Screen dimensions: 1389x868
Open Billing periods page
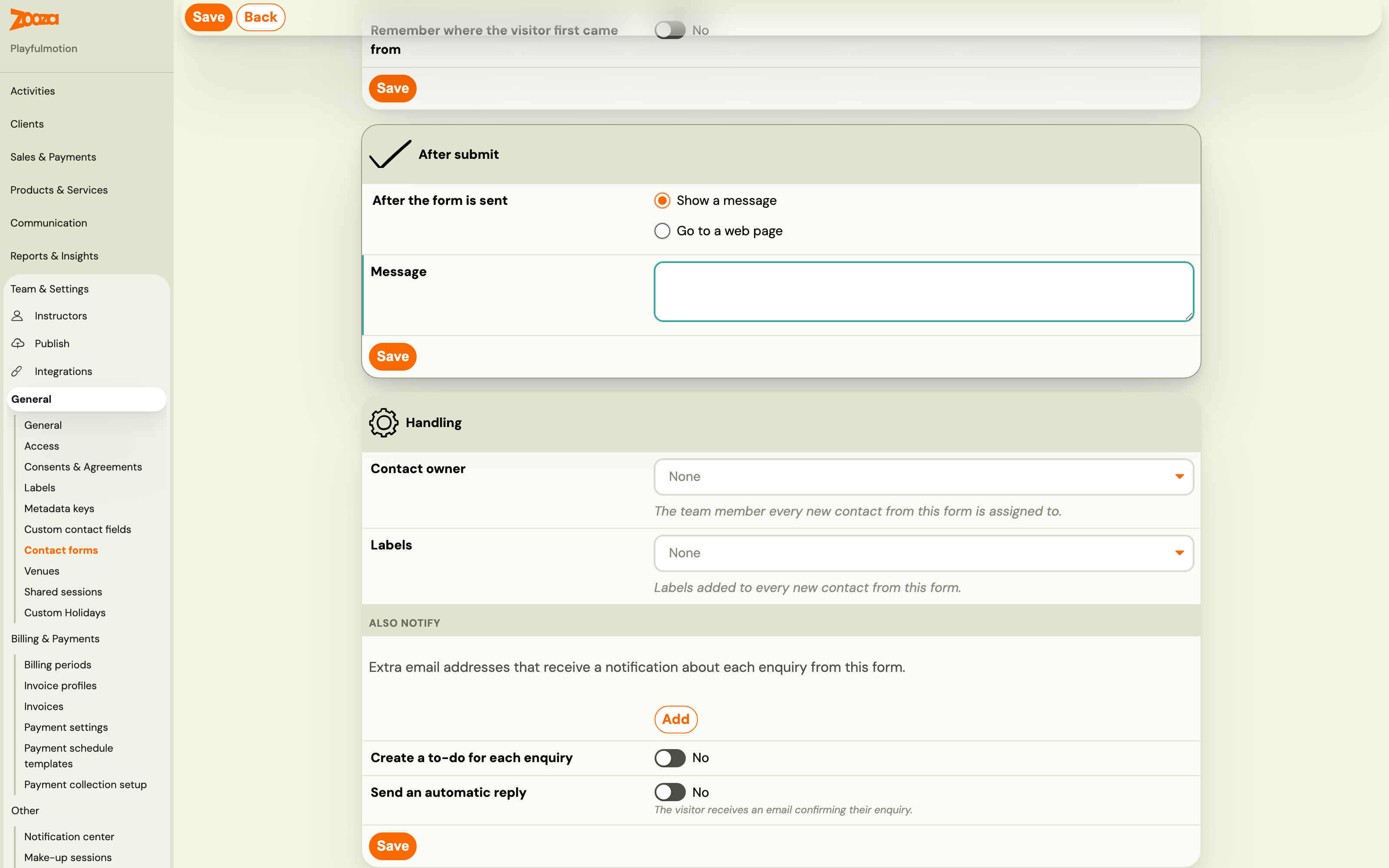coord(57,665)
